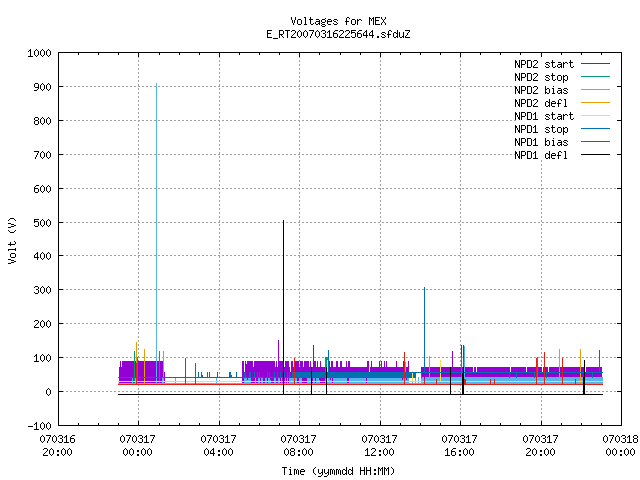The image size is (640, 480).
Task: Click the -100 y-axis tick label
Action: [40, 426]
